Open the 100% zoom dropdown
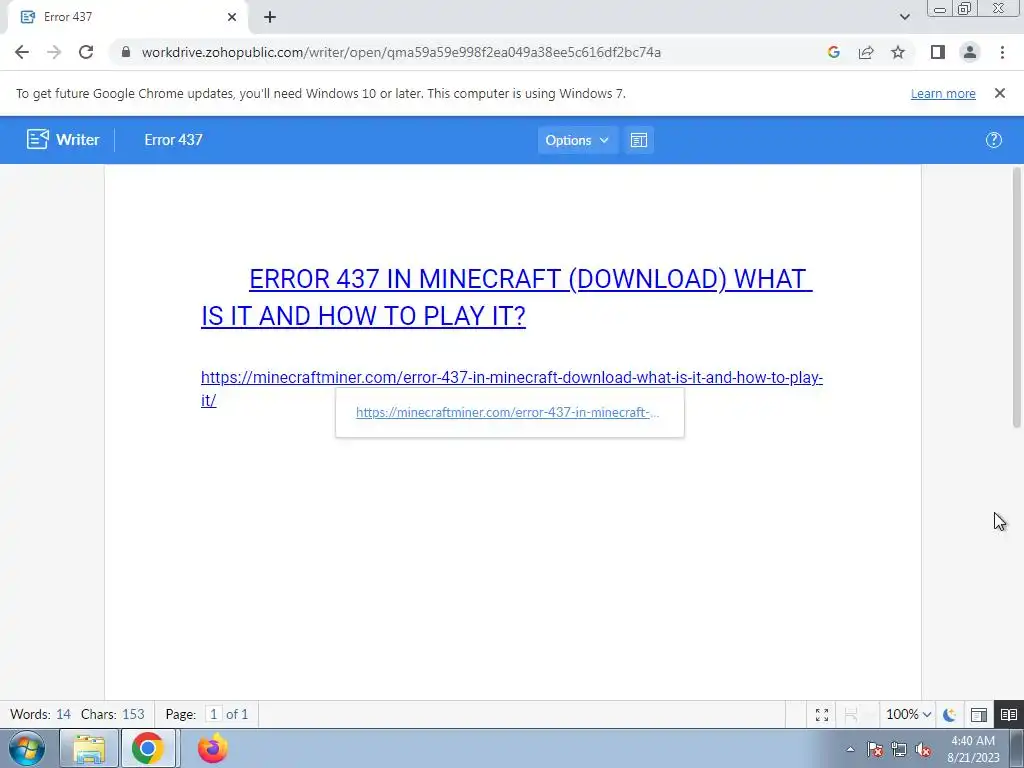The image size is (1024, 768). (x=908, y=714)
